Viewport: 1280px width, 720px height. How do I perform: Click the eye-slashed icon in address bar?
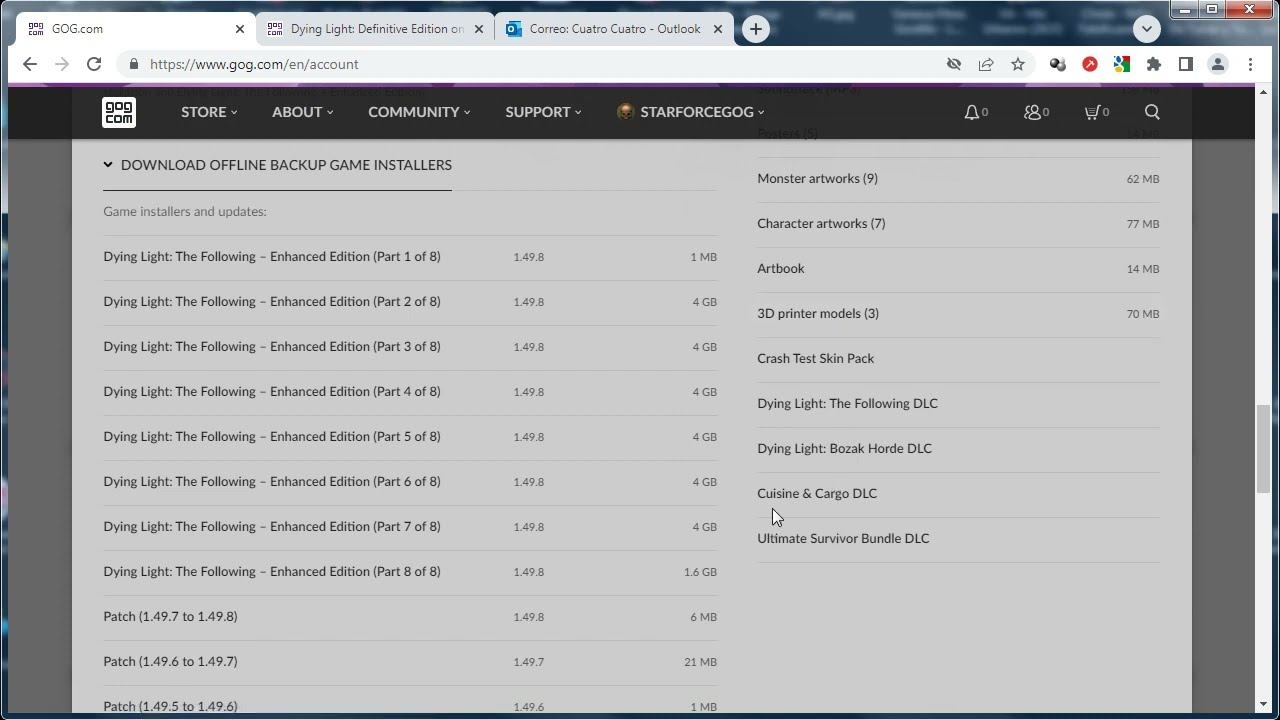[954, 64]
